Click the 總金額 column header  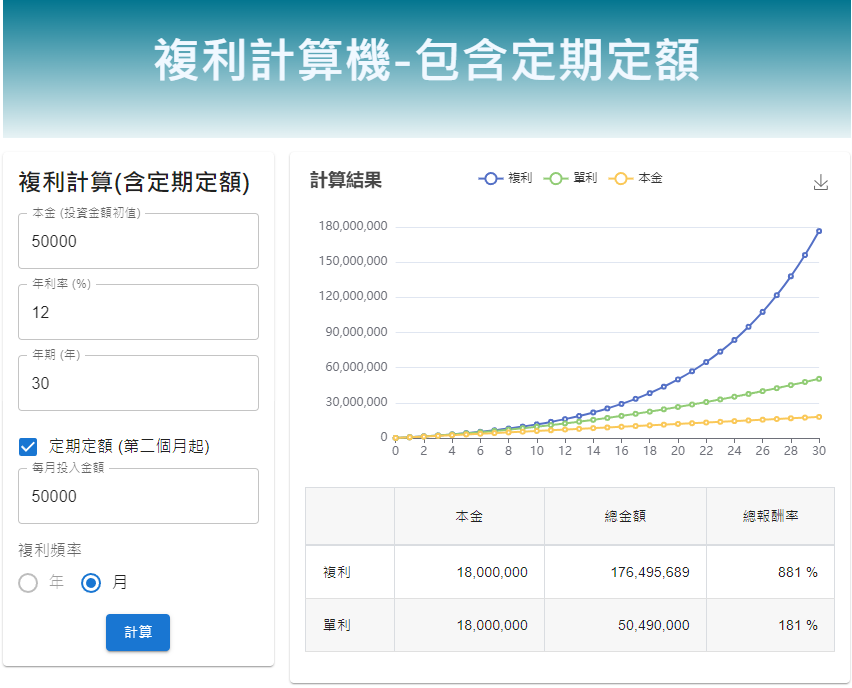[625, 516]
